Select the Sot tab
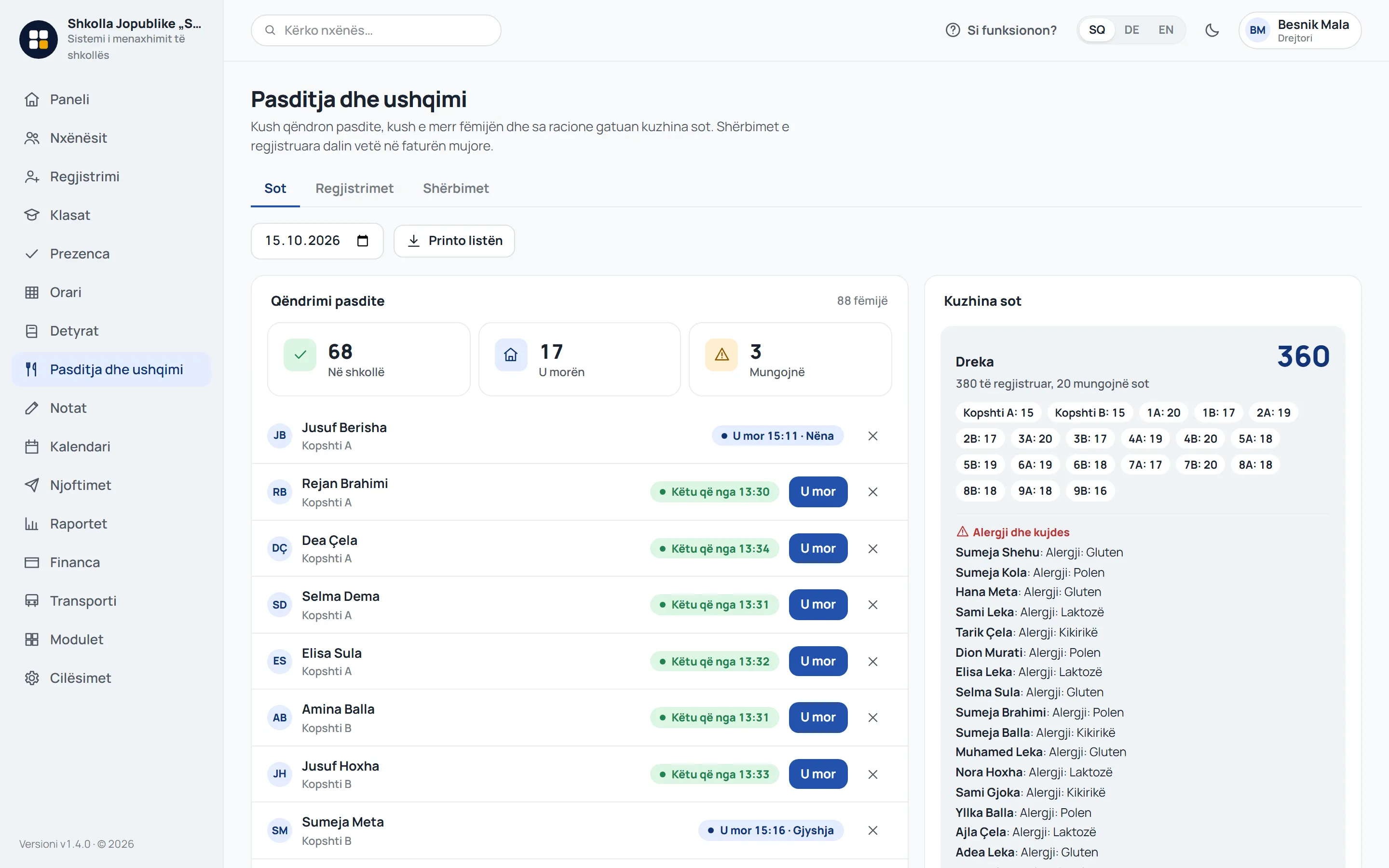 [275, 188]
